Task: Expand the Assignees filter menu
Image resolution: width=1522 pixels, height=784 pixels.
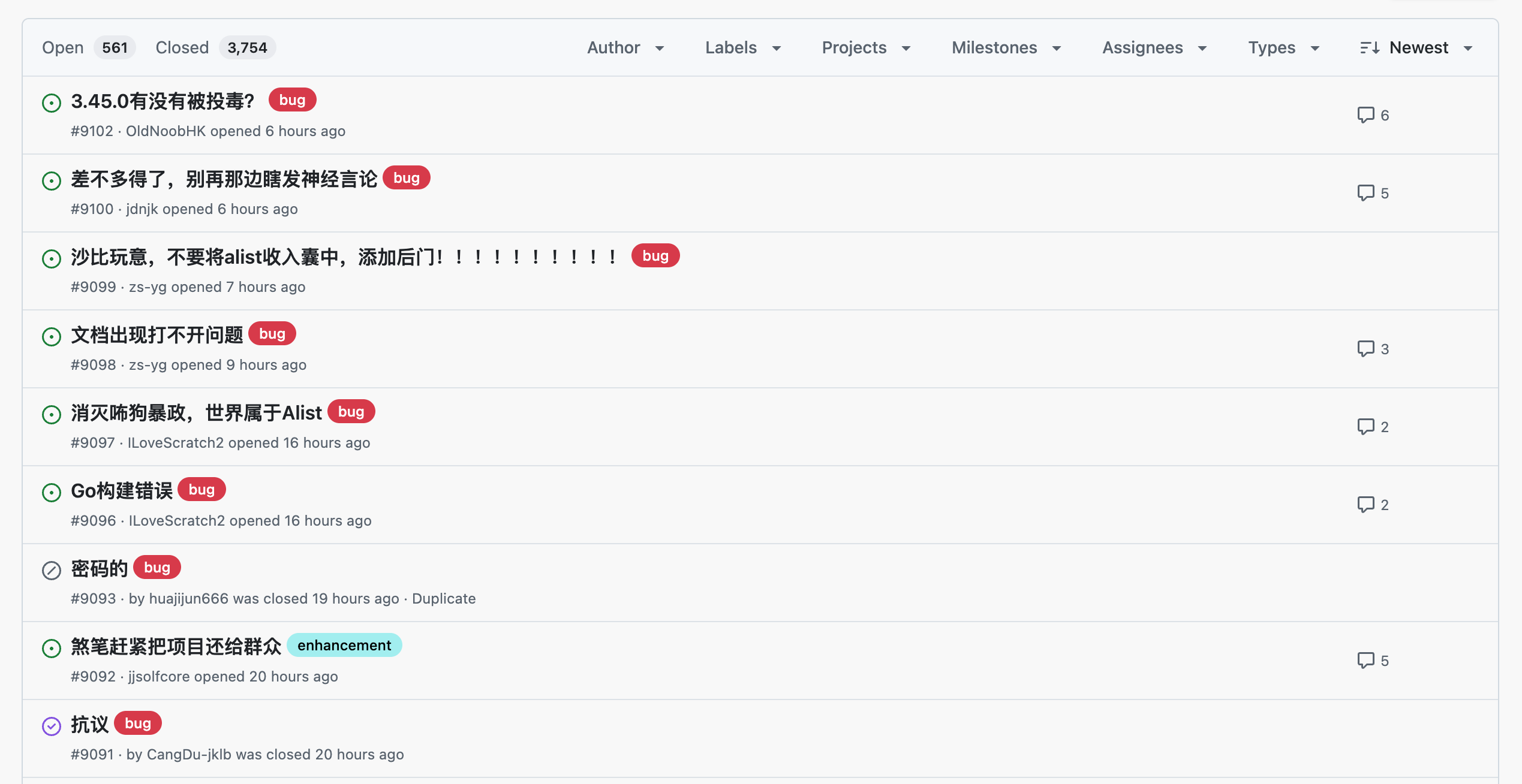Action: click(x=1154, y=47)
